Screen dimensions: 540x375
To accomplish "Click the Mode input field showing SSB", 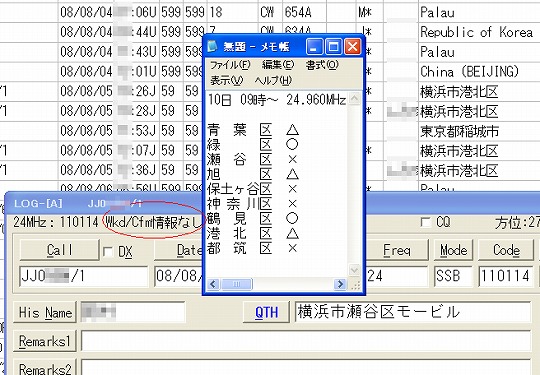I will coord(453,276).
